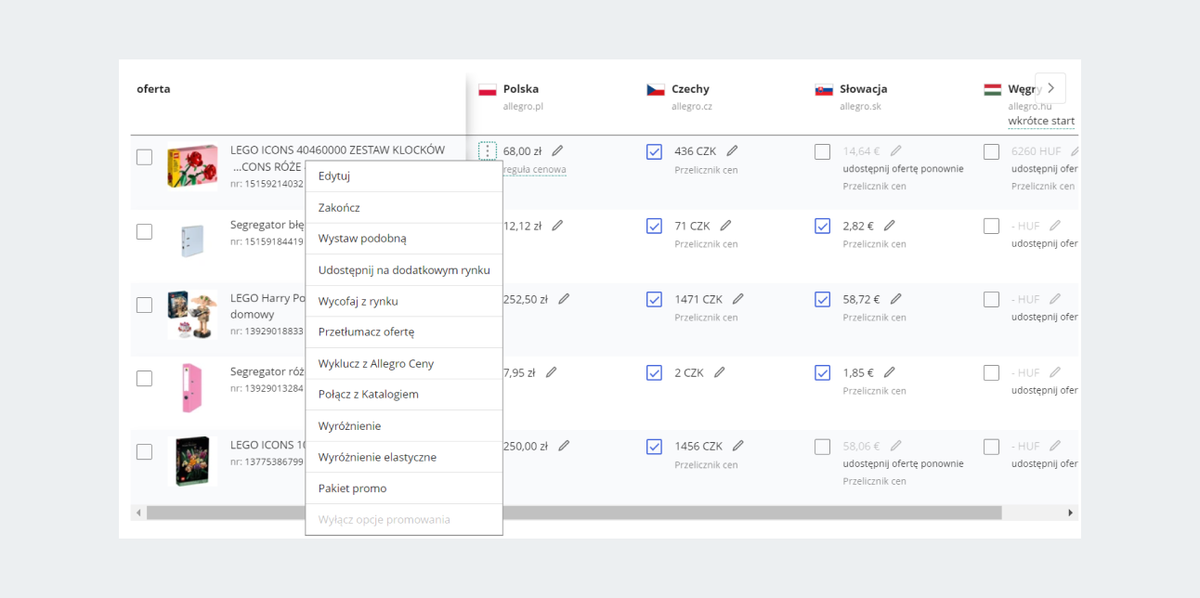Image resolution: width=1200 pixels, height=598 pixels.
Task: Edit the 250,00 zł price
Action: tap(564, 446)
